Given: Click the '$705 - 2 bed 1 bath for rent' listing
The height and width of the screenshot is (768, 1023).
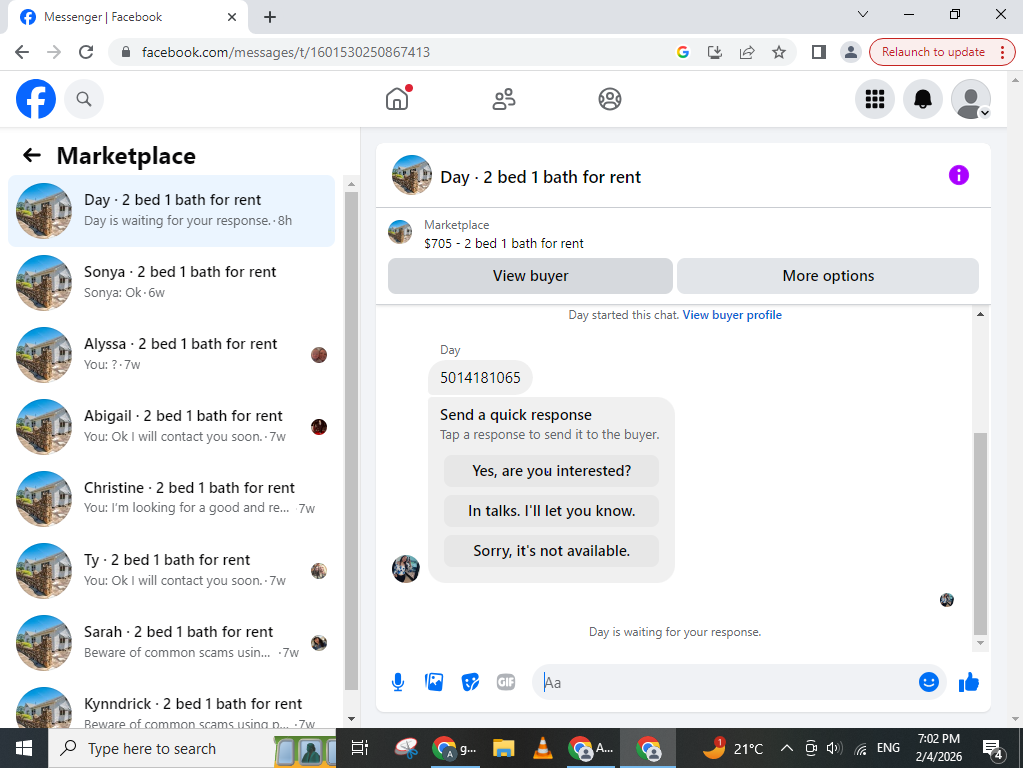Looking at the screenshot, I should (504, 243).
